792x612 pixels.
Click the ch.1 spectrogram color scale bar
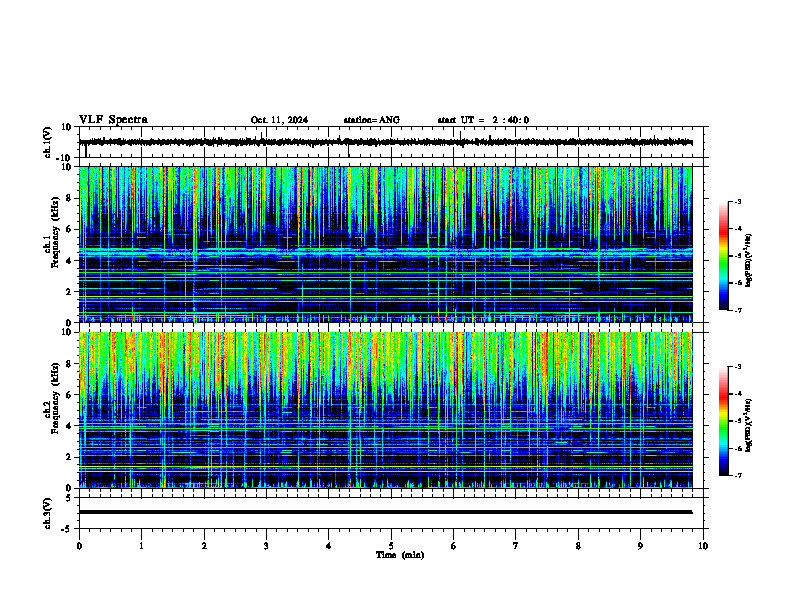pos(724,256)
